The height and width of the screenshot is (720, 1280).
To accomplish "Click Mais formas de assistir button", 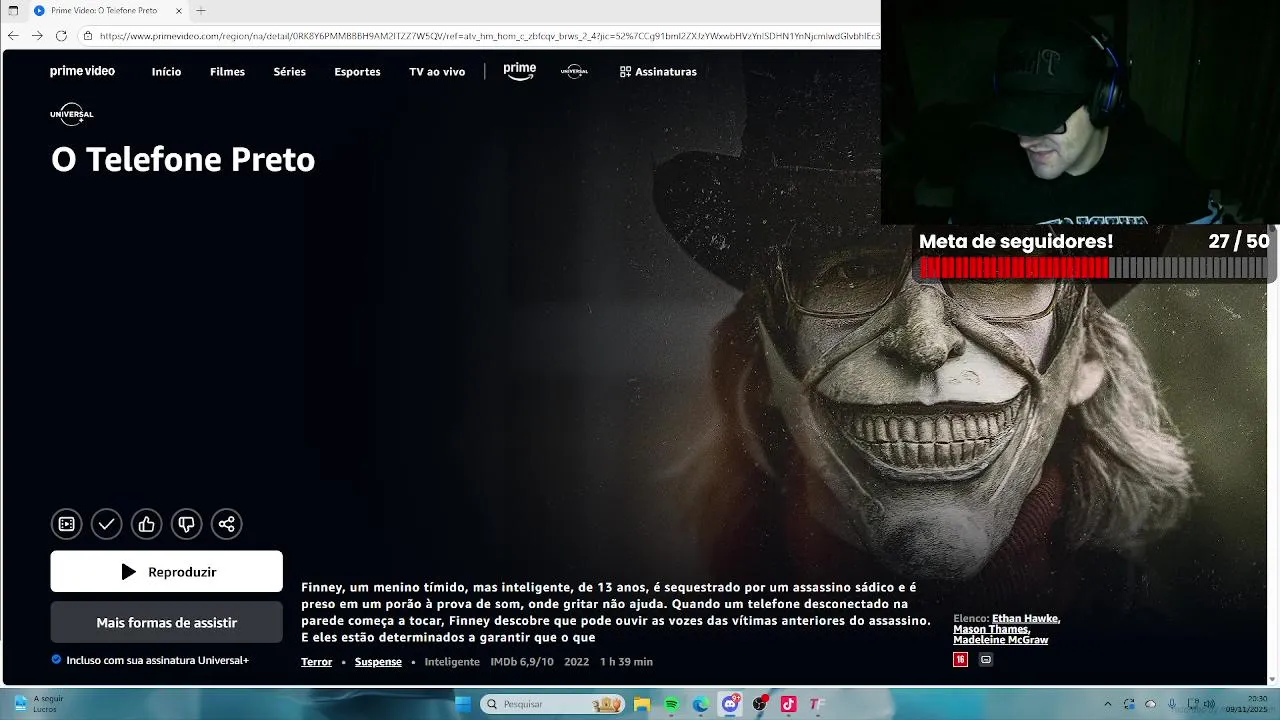I will (x=166, y=622).
